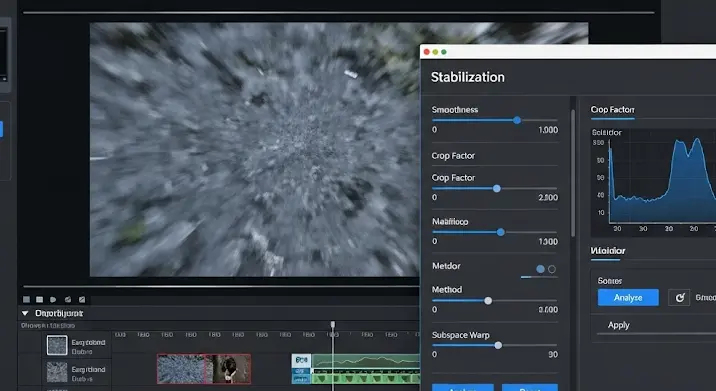
Task: Click the blurred video preview frame
Action: pyautogui.click(x=255, y=150)
